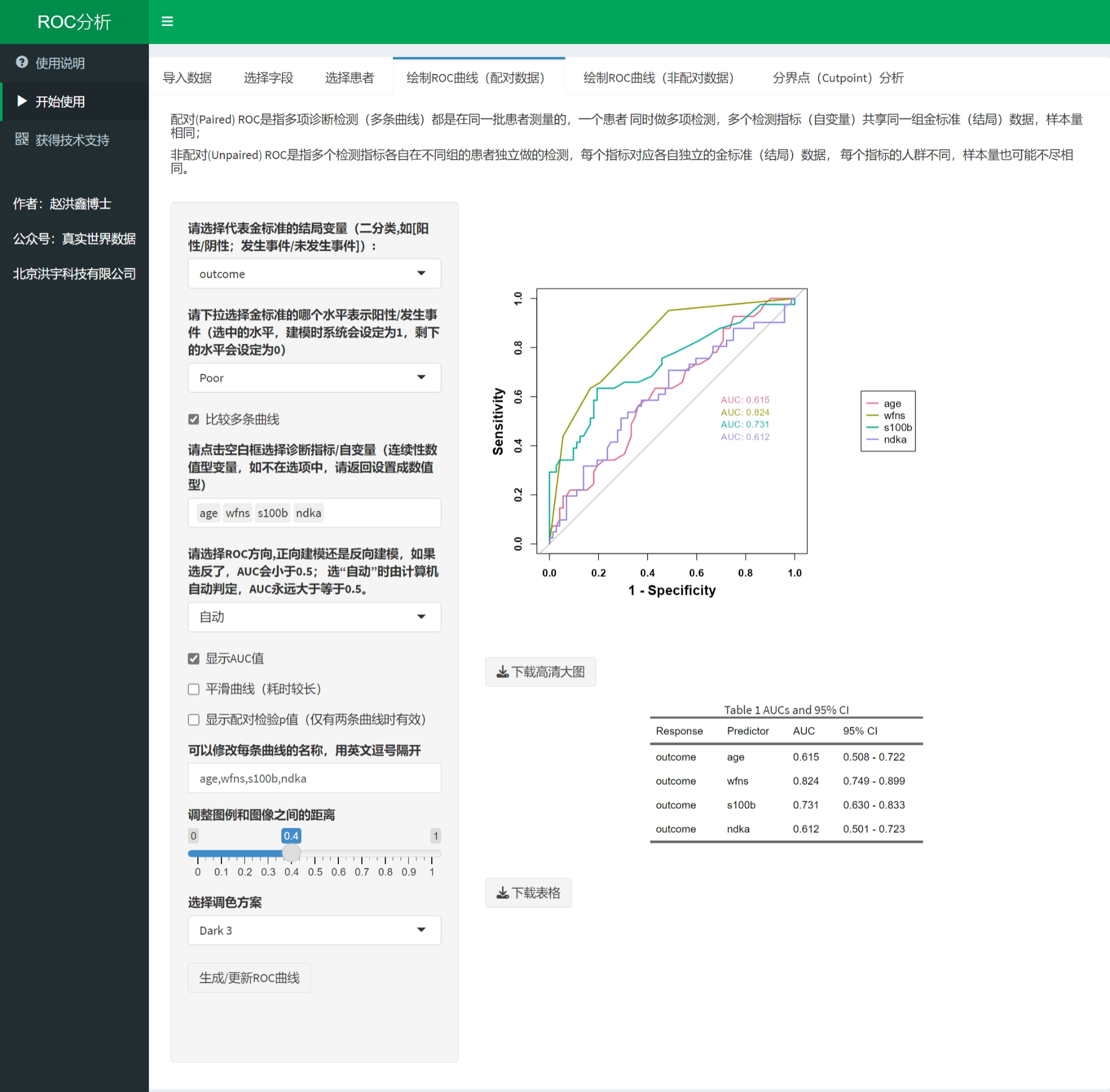Screen dimensions: 1110x1092
Task: Click the ndka tag in predictor selector
Action: coord(308,512)
